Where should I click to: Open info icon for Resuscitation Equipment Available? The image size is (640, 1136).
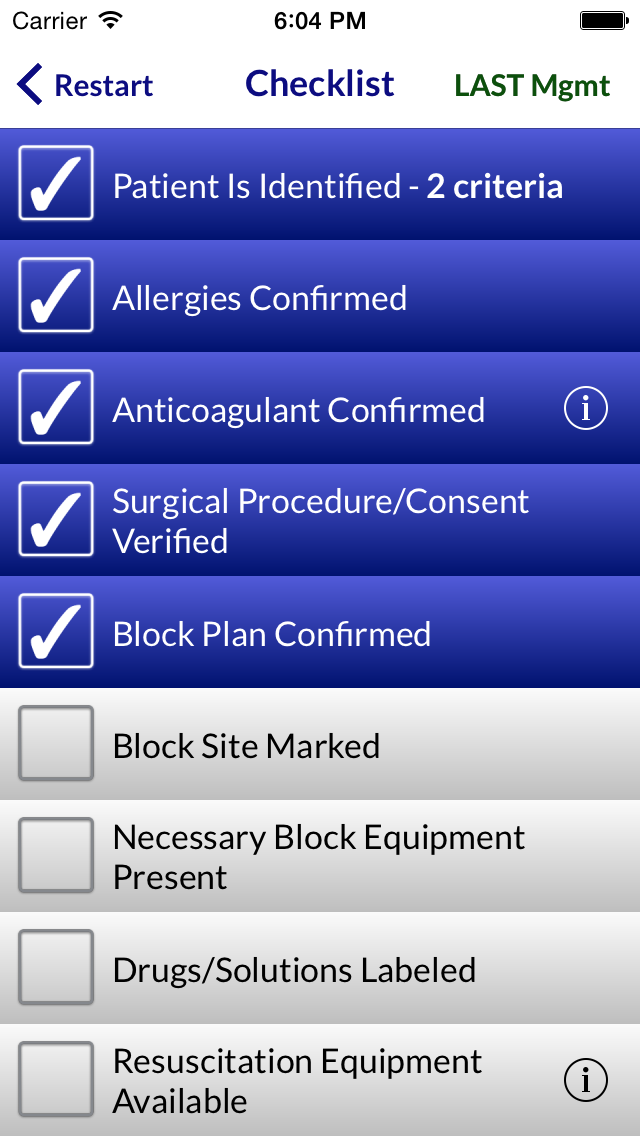tap(586, 1080)
